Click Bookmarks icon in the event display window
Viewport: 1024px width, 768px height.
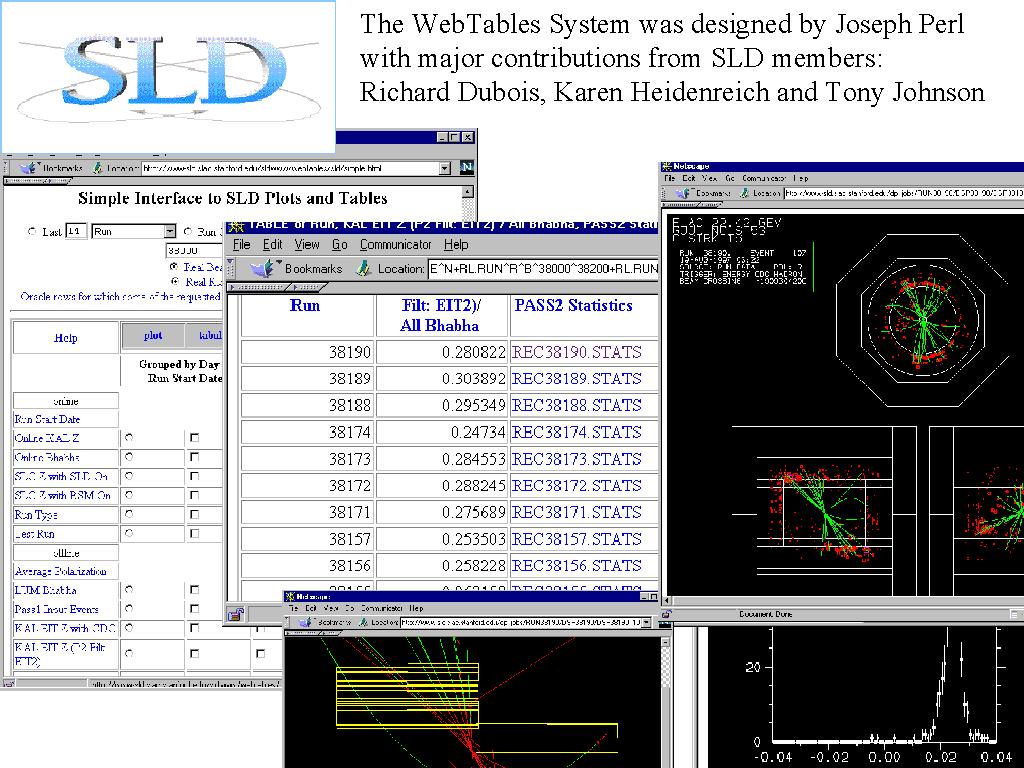(685, 192)
